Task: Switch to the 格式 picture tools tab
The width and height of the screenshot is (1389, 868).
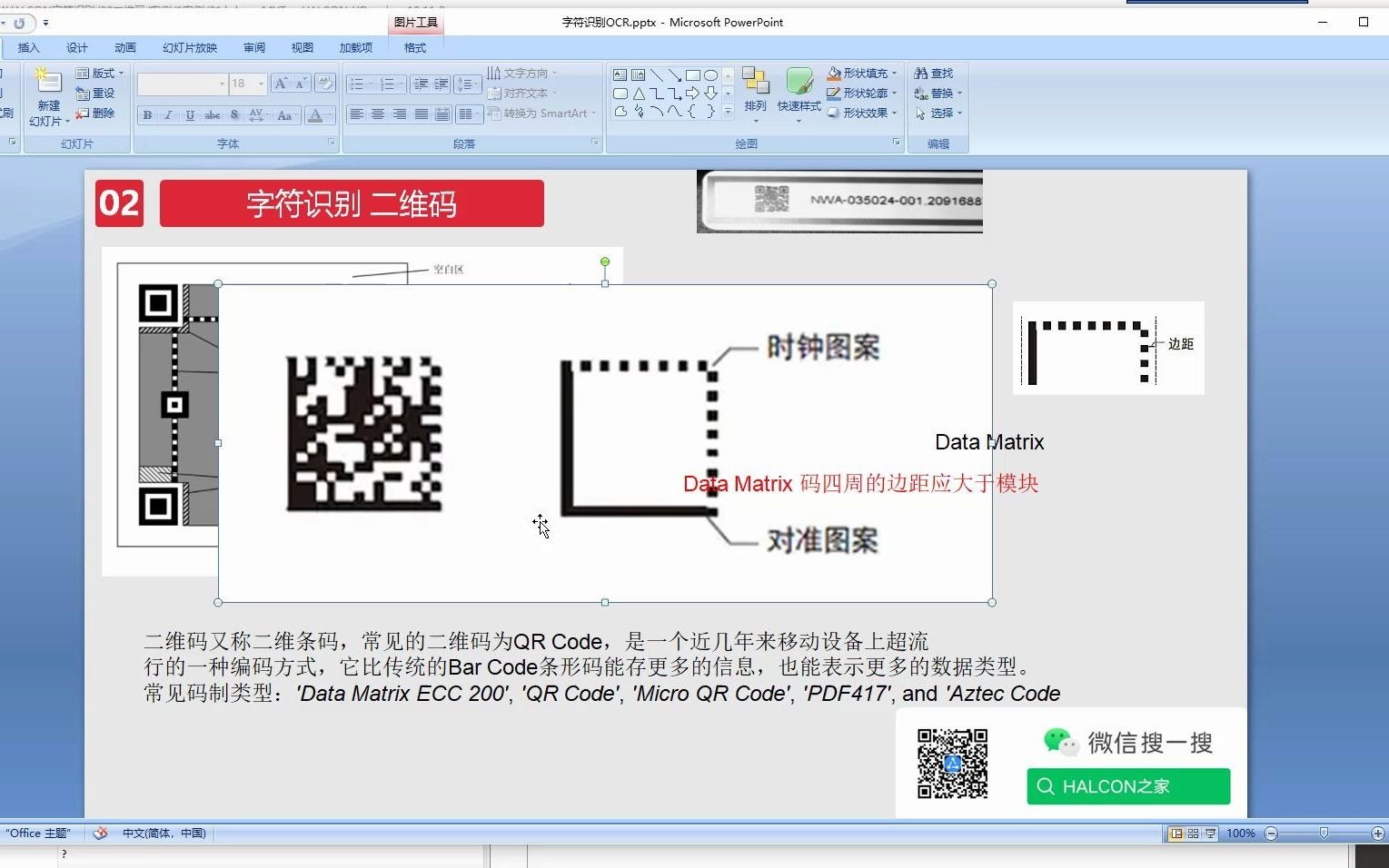Action: click(x=415, y=48)
